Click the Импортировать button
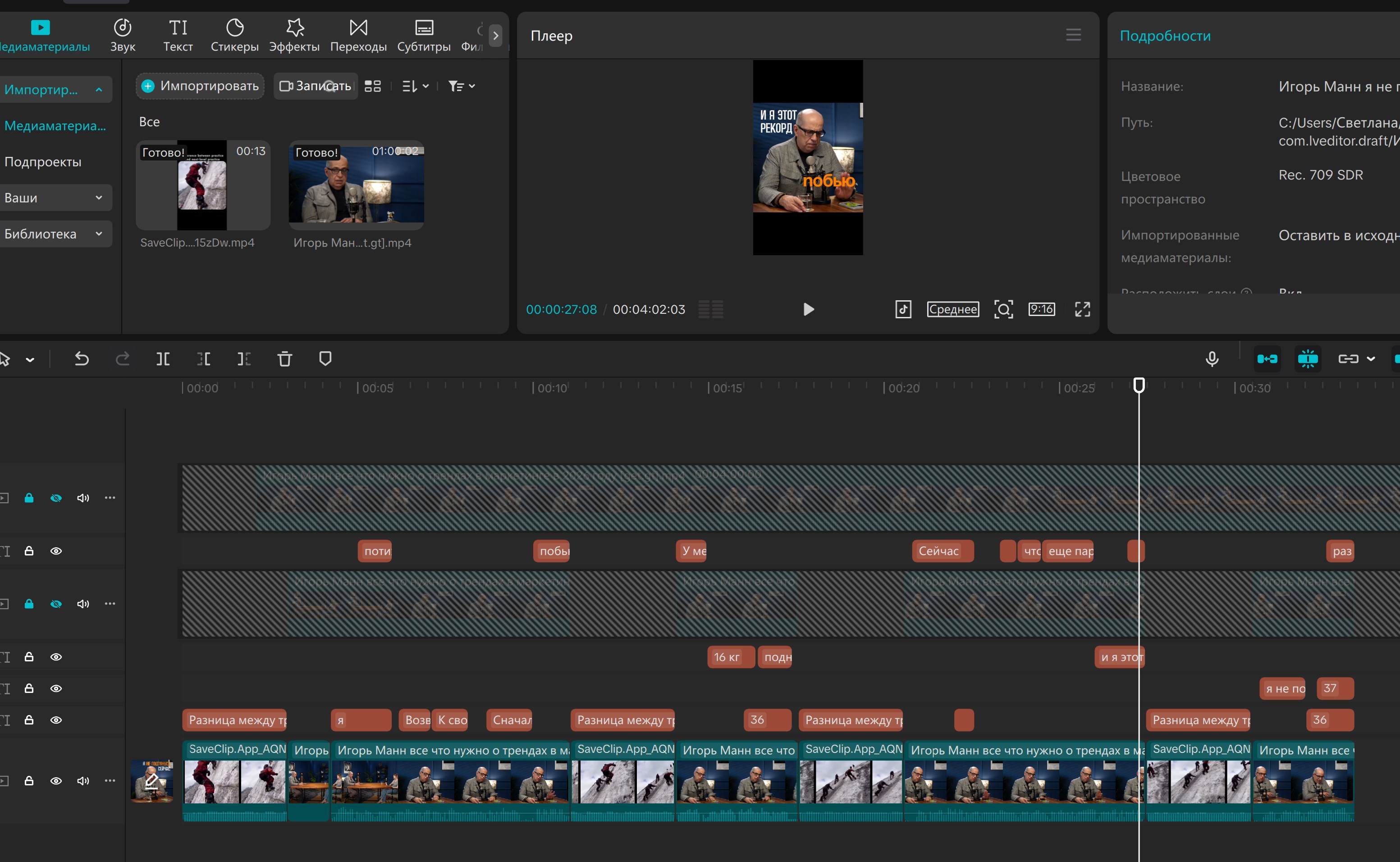 pos(200,86)
